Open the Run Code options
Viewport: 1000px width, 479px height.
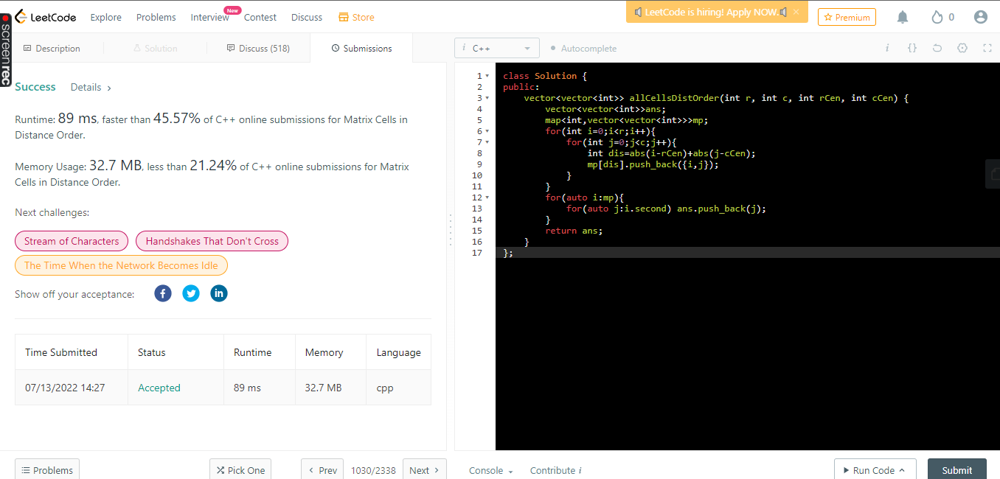click(875, 470)
